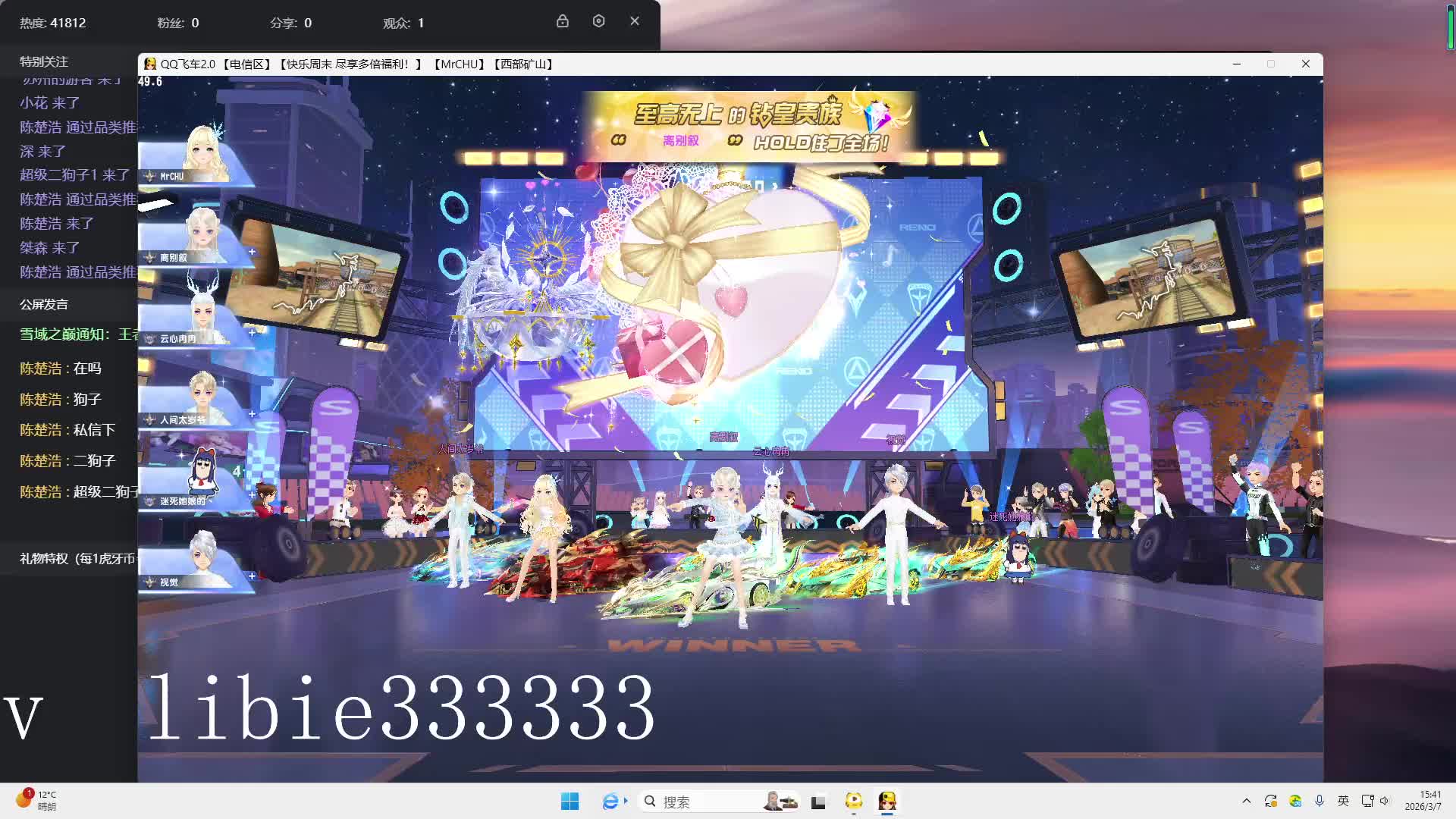Open QQ Speed app in taskbar

[886, 801]
